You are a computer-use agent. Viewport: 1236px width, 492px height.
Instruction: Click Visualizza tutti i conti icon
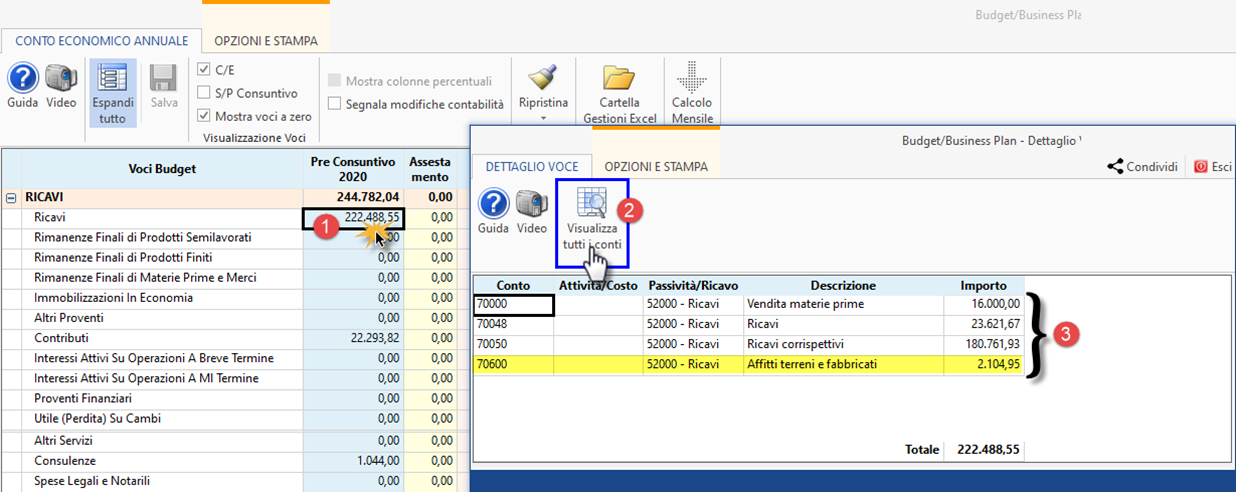590,203
